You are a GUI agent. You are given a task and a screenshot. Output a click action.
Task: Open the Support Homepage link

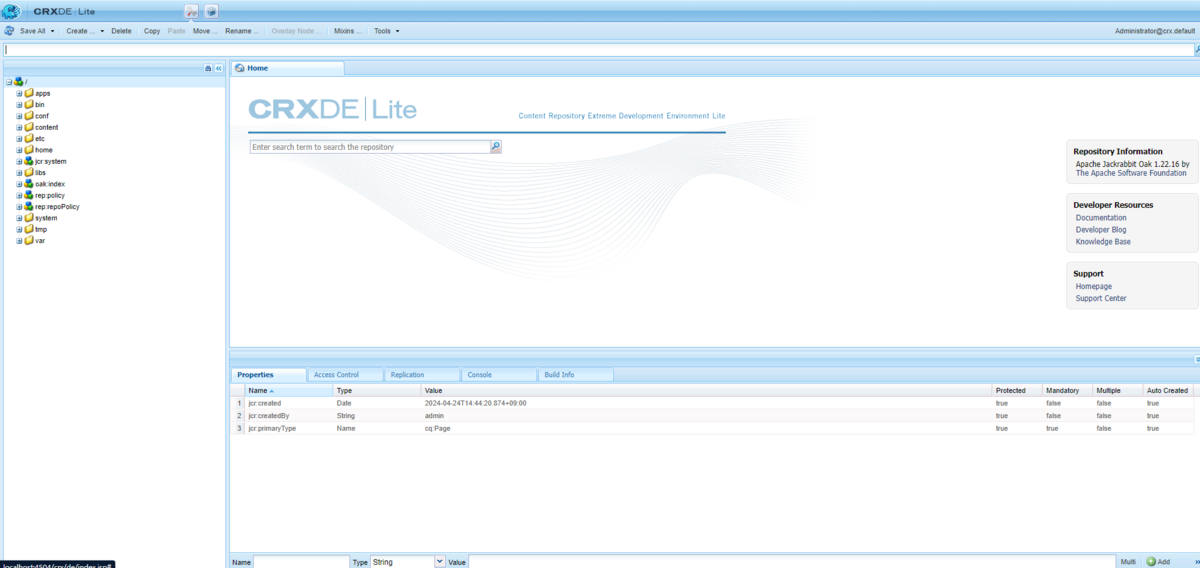[1094, 286]
